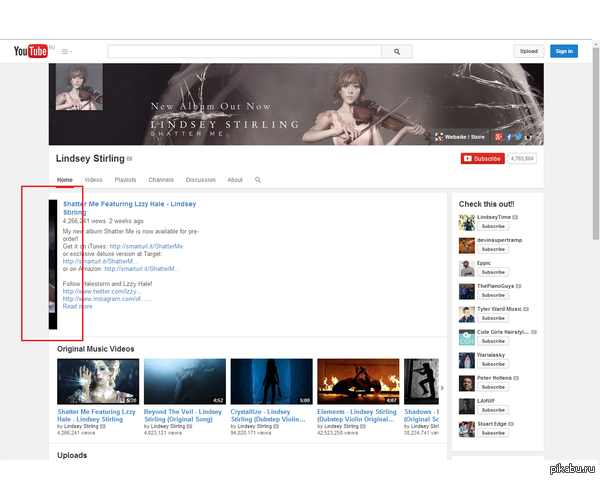Open Elements video thumbnail
The width and height of the screenshot is (600, 480).
click(x=358, y=381)
